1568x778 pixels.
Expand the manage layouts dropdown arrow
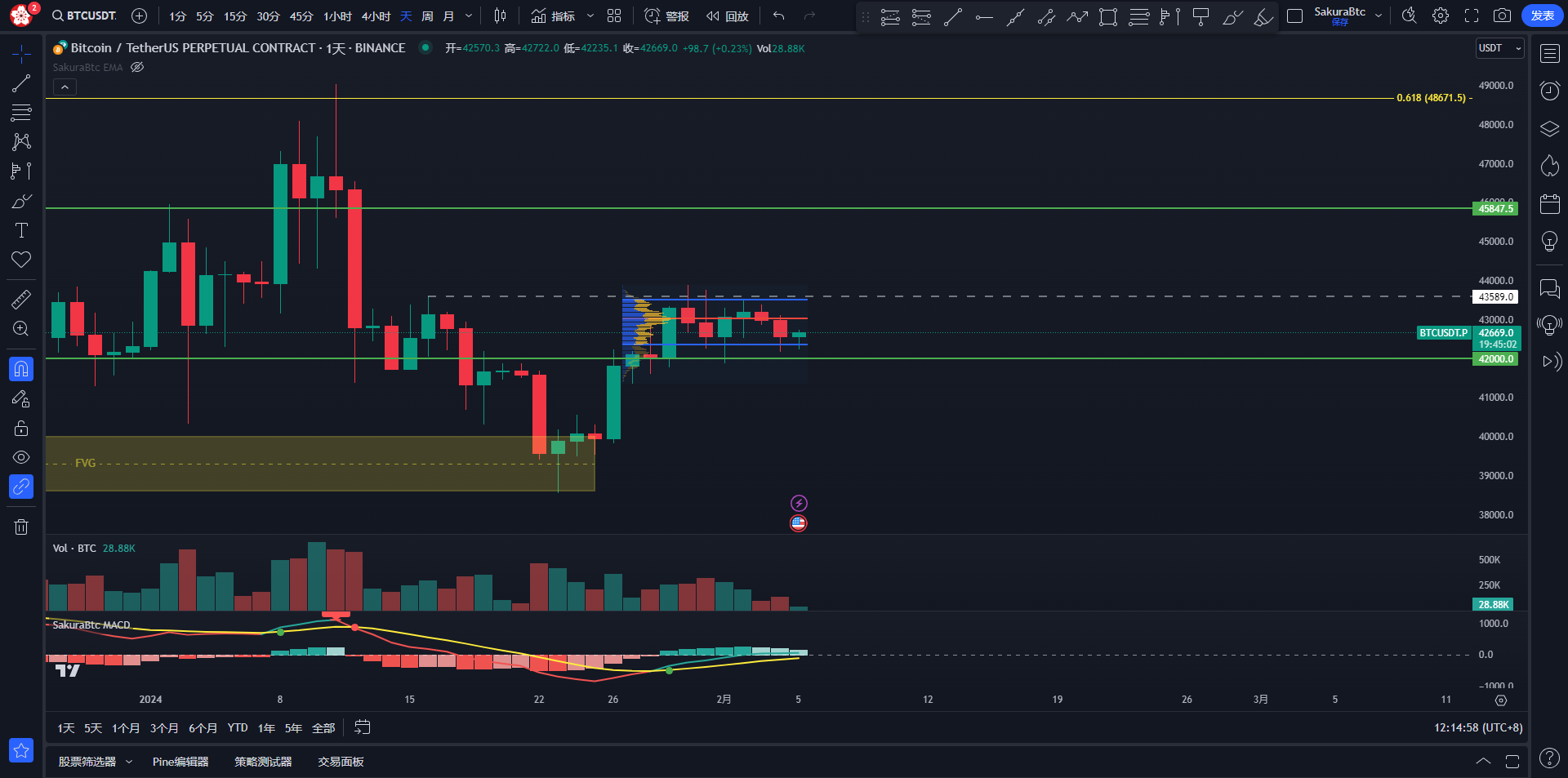click(1379, 16)
